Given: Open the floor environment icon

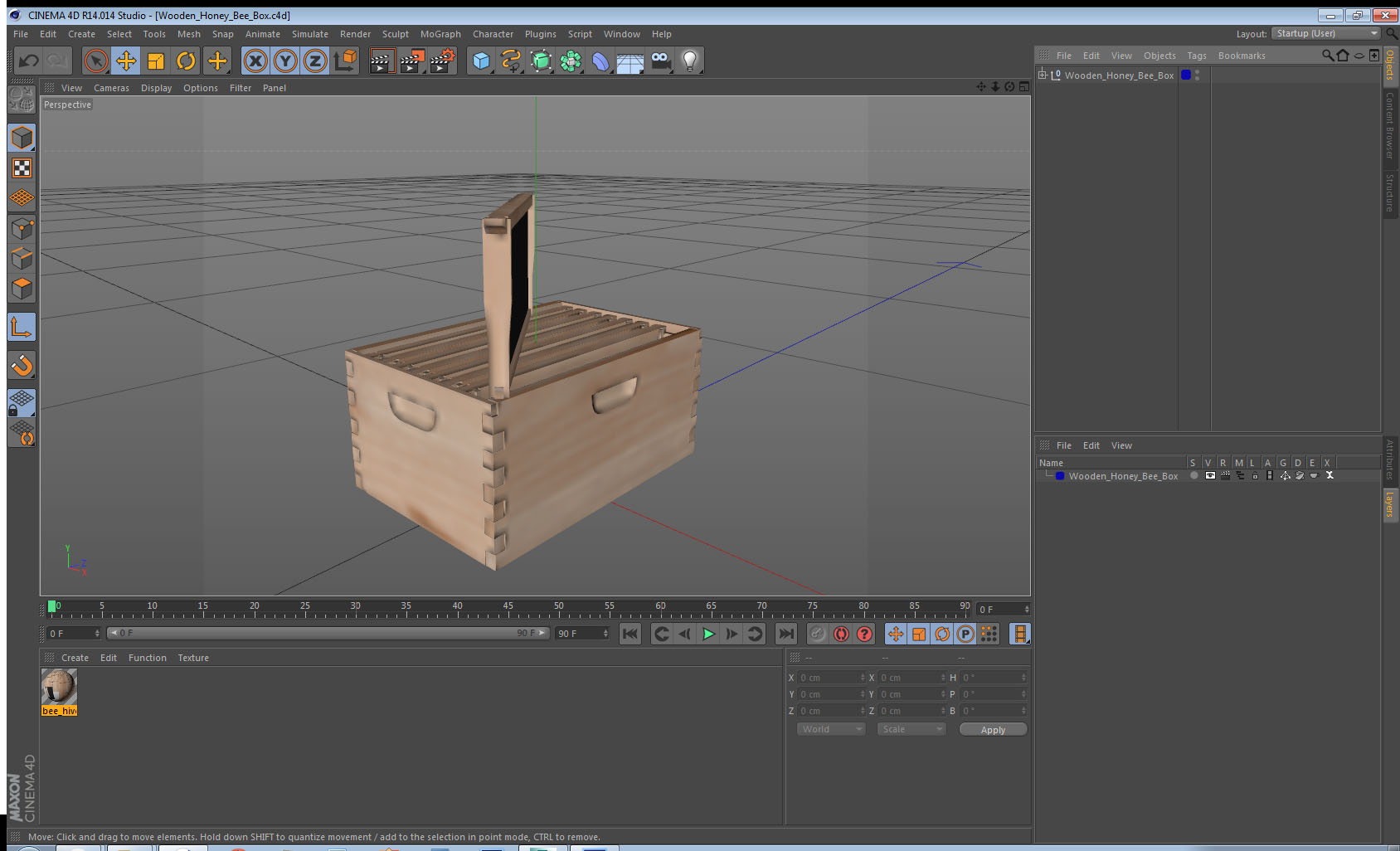Looking at the screenshot, I should coord(630,61).
